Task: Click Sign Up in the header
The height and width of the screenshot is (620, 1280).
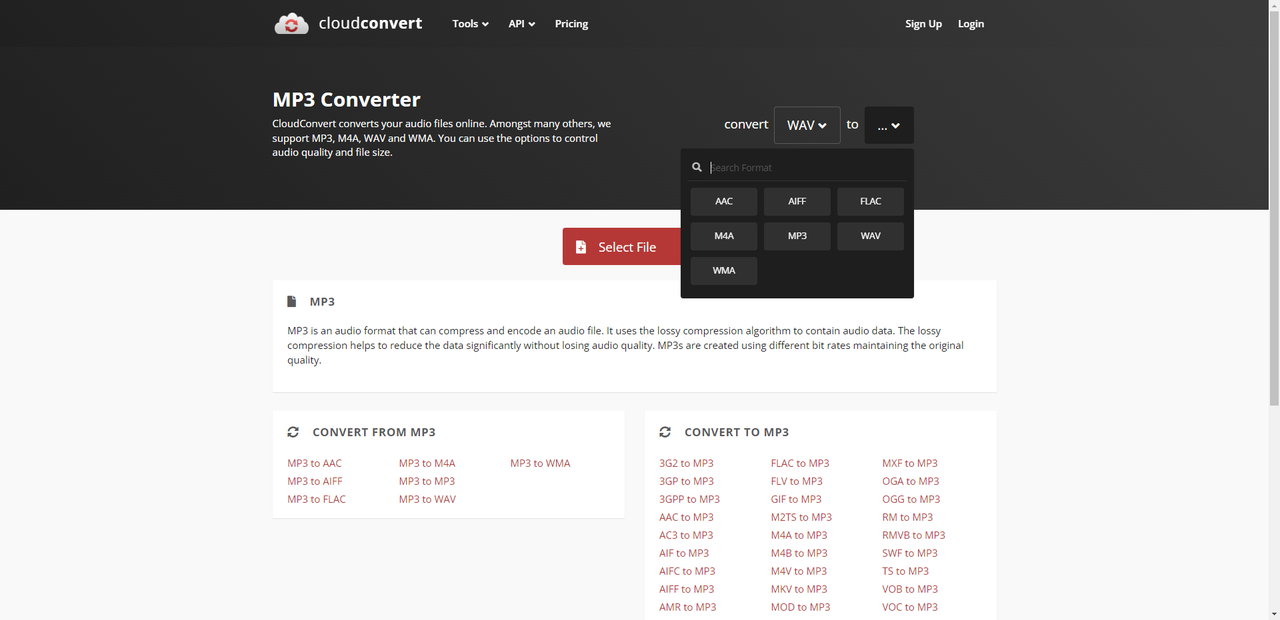Action: [x=923, y=24]
